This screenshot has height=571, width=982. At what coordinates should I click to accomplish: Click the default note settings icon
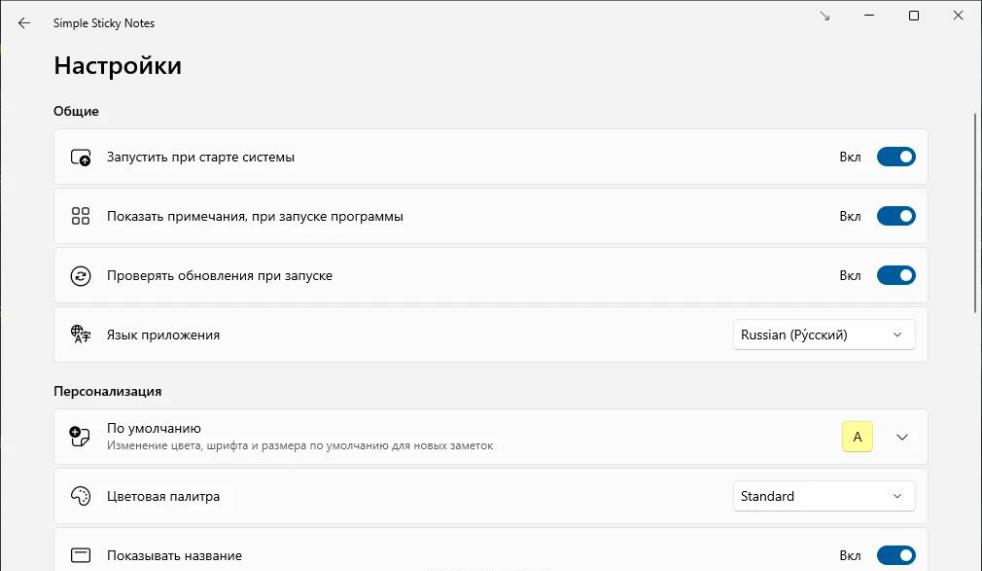80,436
